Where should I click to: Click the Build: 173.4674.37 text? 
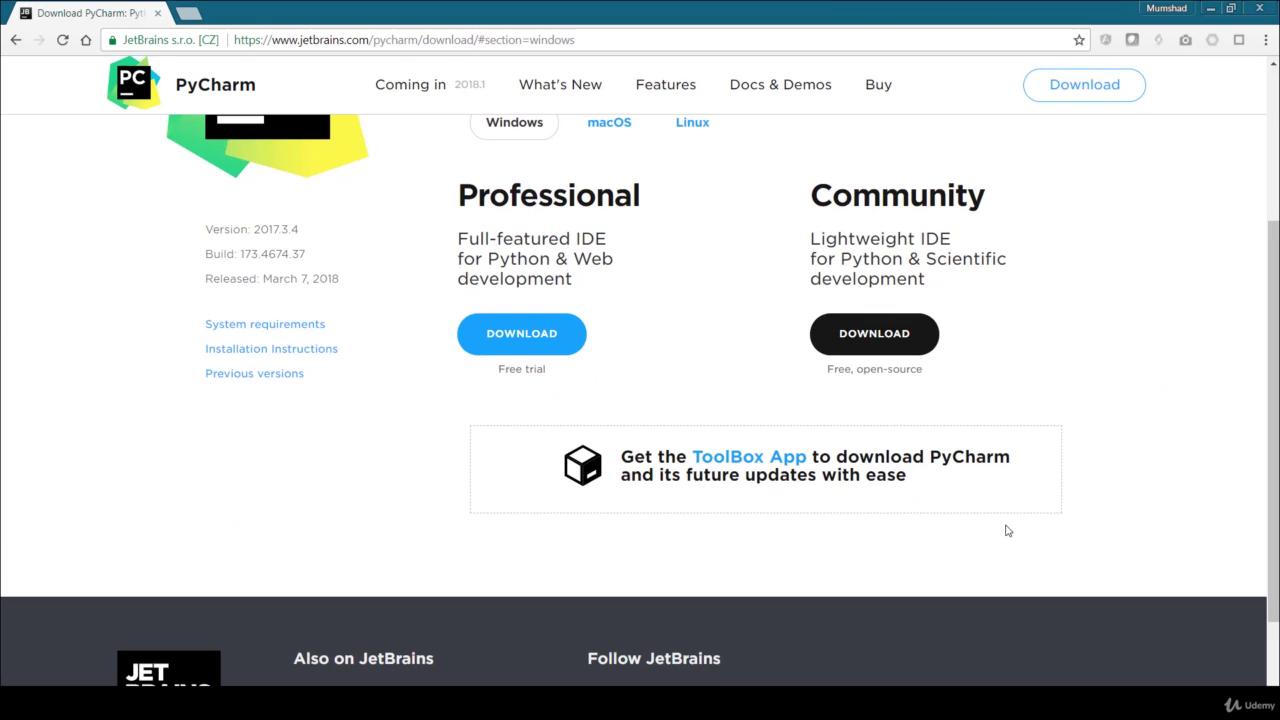point(255,255)
